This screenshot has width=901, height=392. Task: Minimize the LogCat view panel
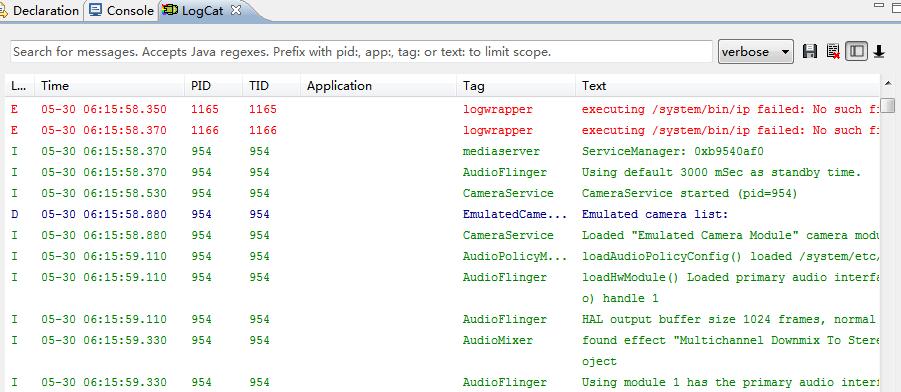click(879, 6)
